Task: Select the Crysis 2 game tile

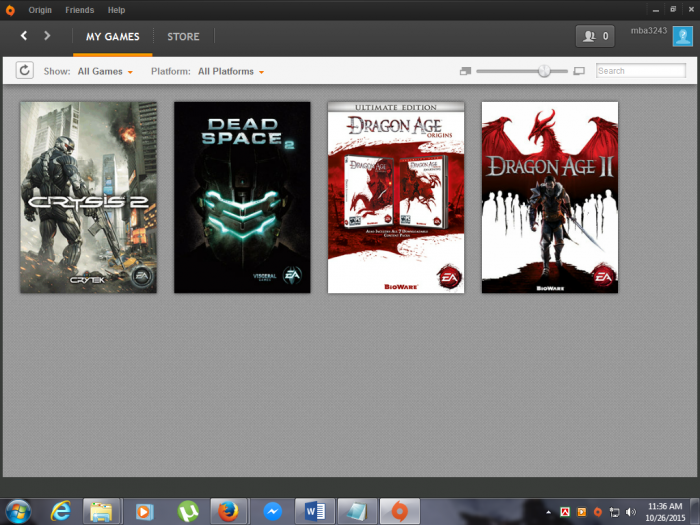Action: 88,197
